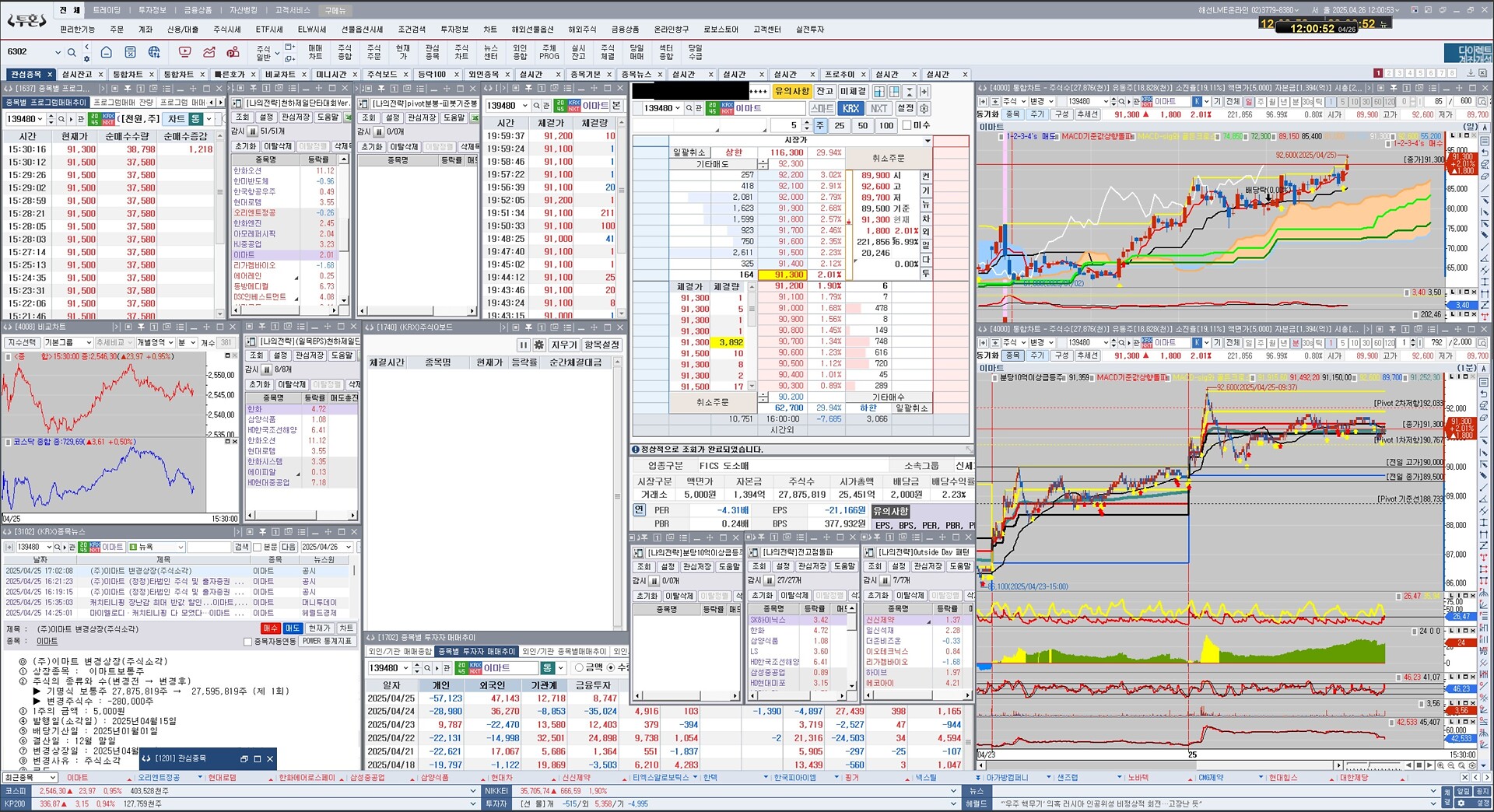Image resolution: width=1494 pixels, height=812 pixels.
Task: Open the 트레이딩 top menu
Action: pos(107,10)
